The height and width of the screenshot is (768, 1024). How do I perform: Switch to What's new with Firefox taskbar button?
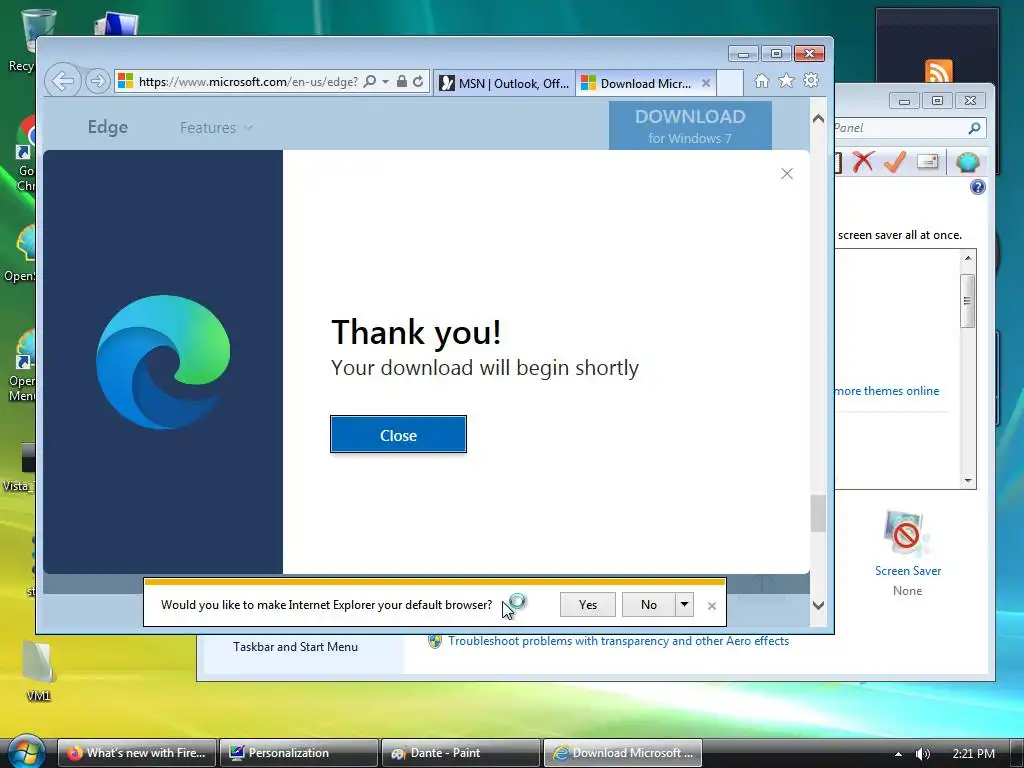[136, 753]
